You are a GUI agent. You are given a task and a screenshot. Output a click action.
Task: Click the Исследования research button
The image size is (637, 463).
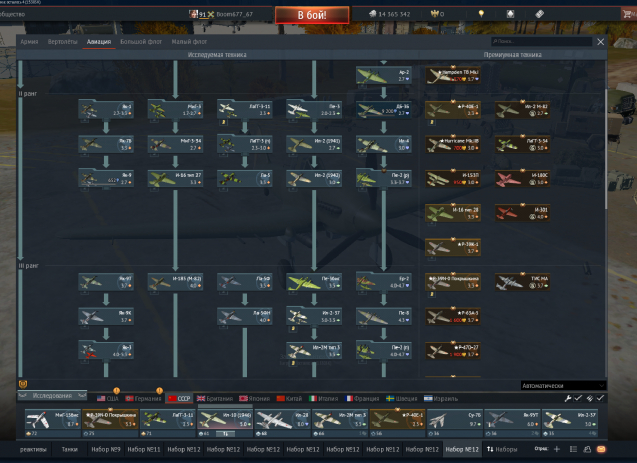point(52,396)
